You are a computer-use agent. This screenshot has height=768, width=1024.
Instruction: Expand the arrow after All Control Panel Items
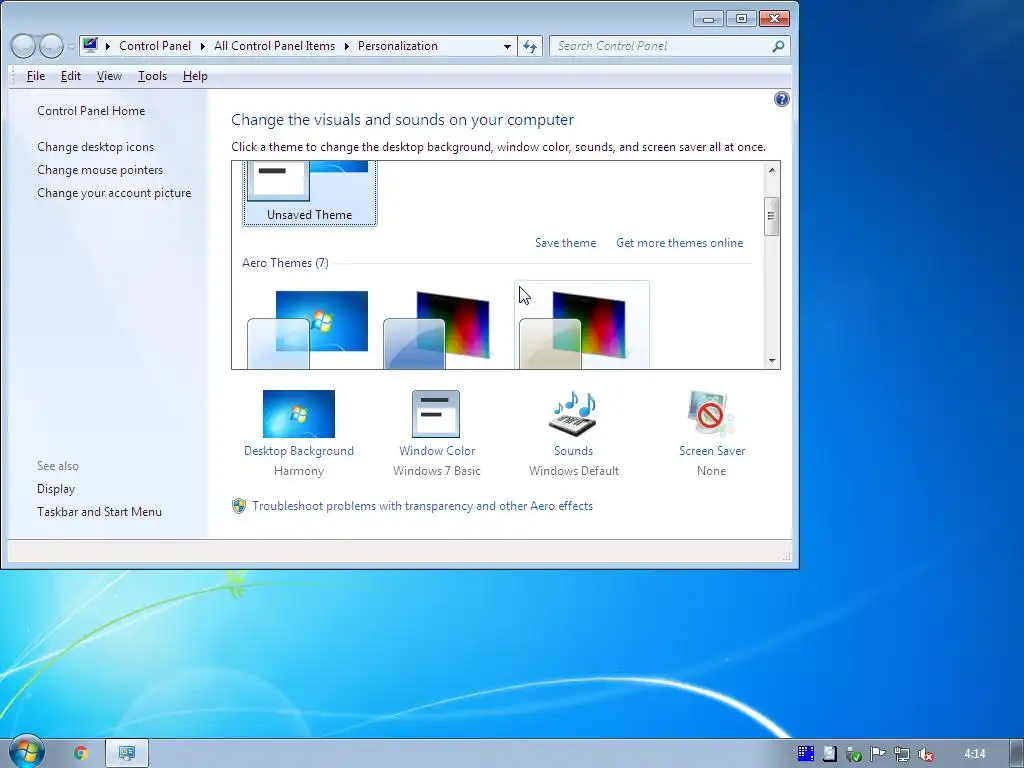[x=346, y=46]
